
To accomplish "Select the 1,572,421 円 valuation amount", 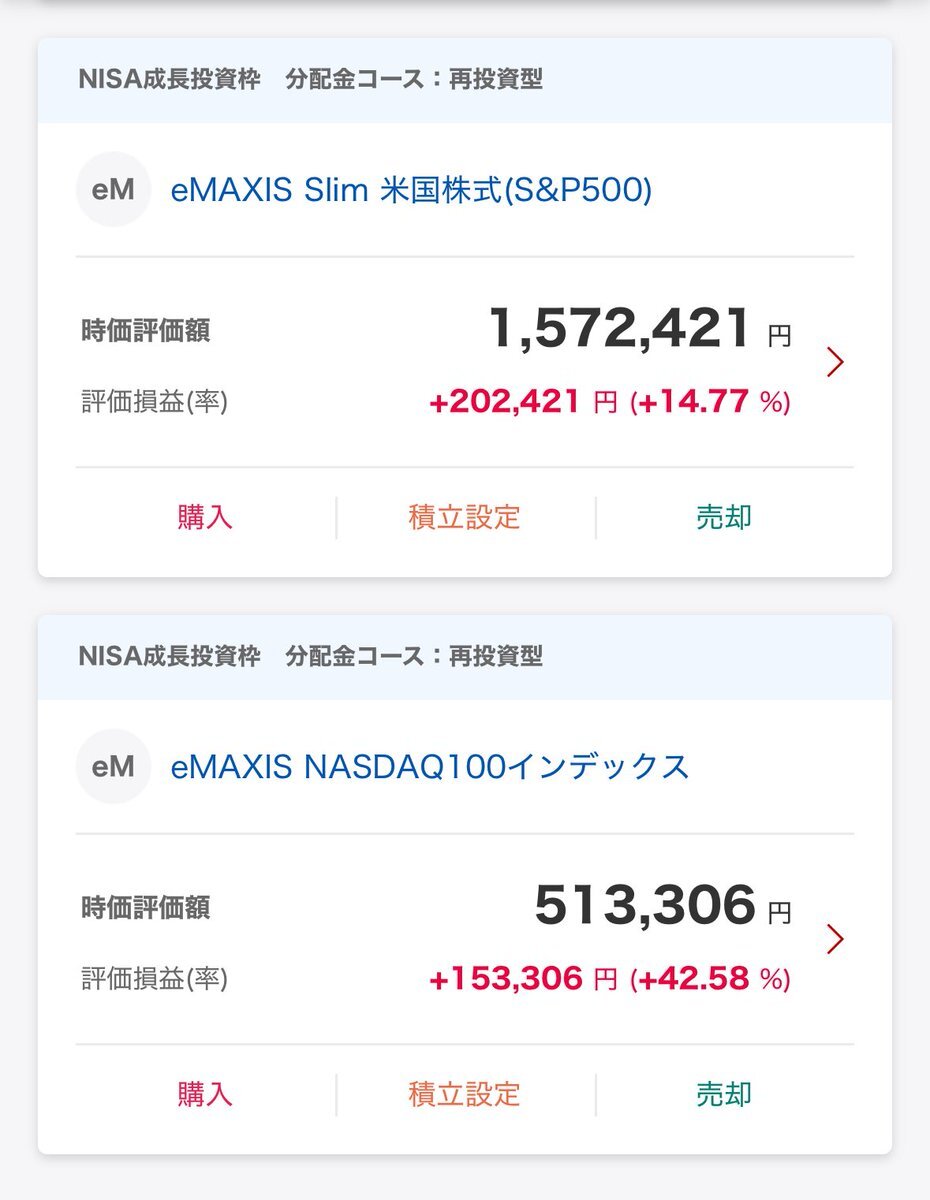I will point(638,329).
